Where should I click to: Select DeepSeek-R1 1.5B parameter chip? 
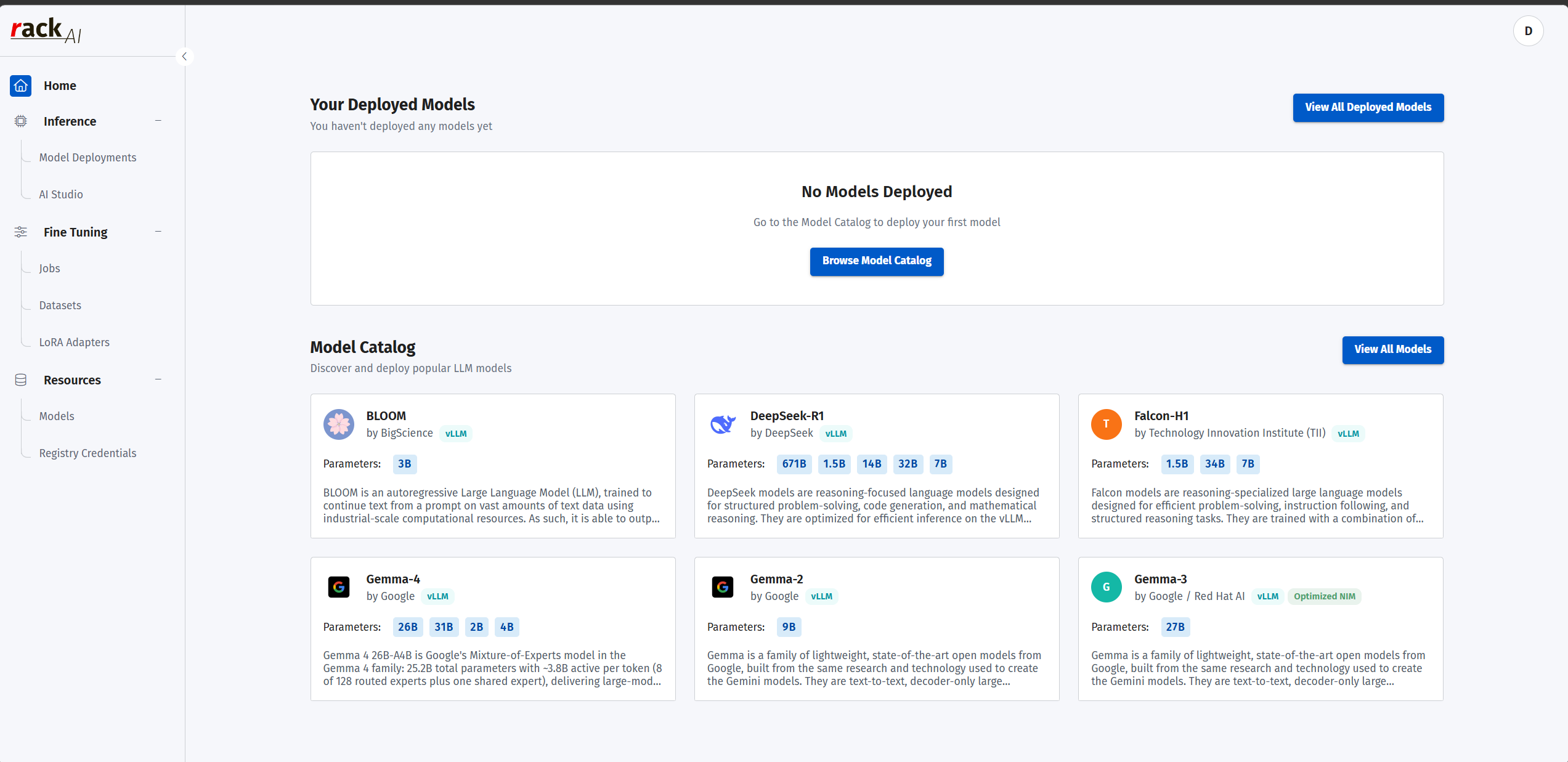click(x=834, y=464)
